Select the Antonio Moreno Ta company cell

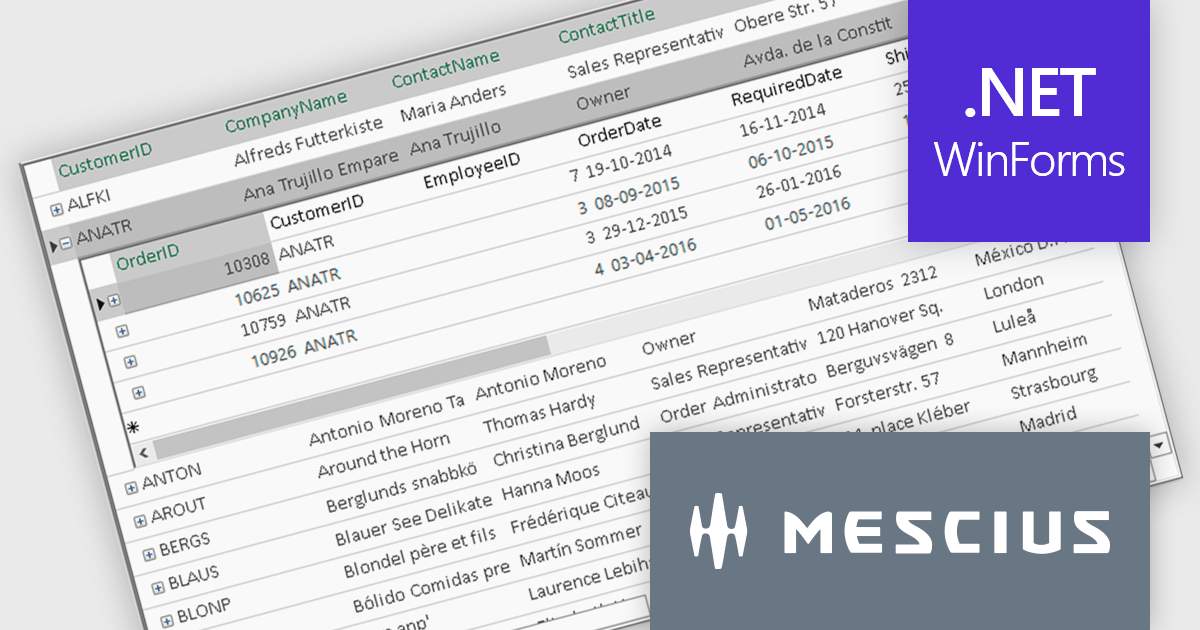pyautogui.click(x=387, y=419)
